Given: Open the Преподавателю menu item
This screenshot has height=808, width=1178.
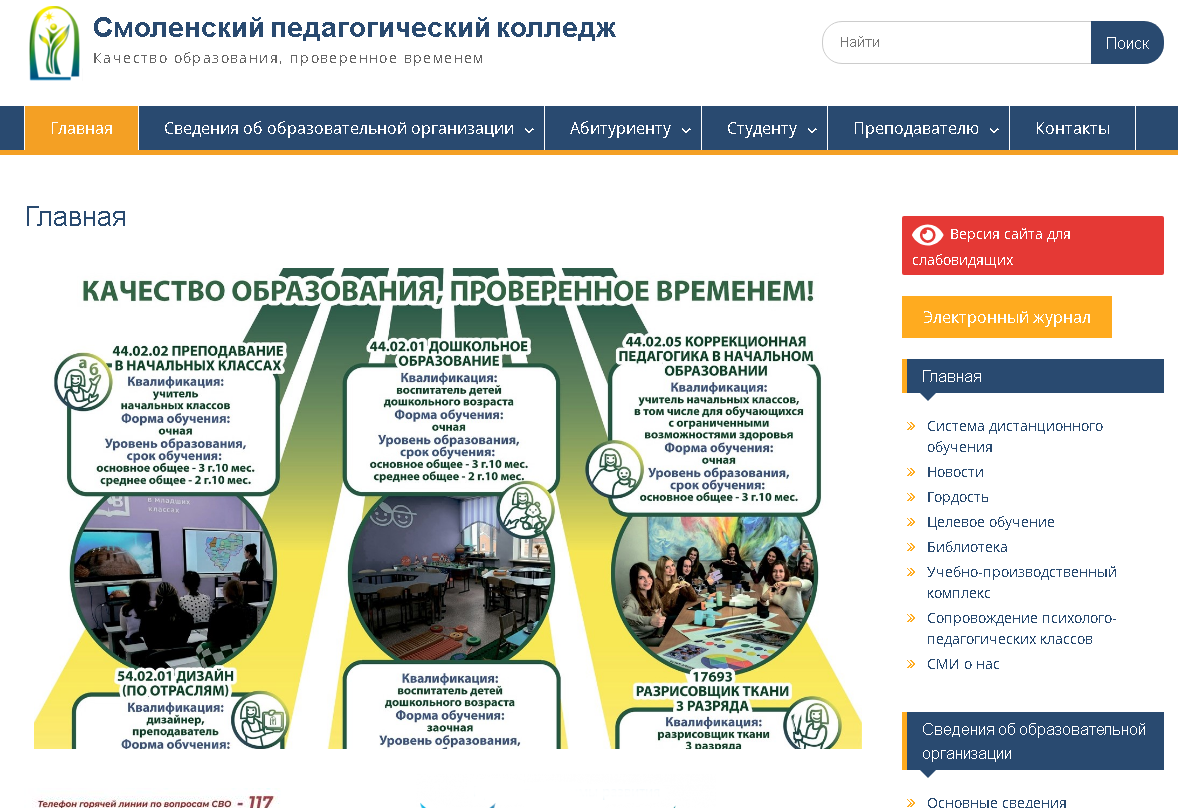Looking at the screenshot, I should (918, 128).
